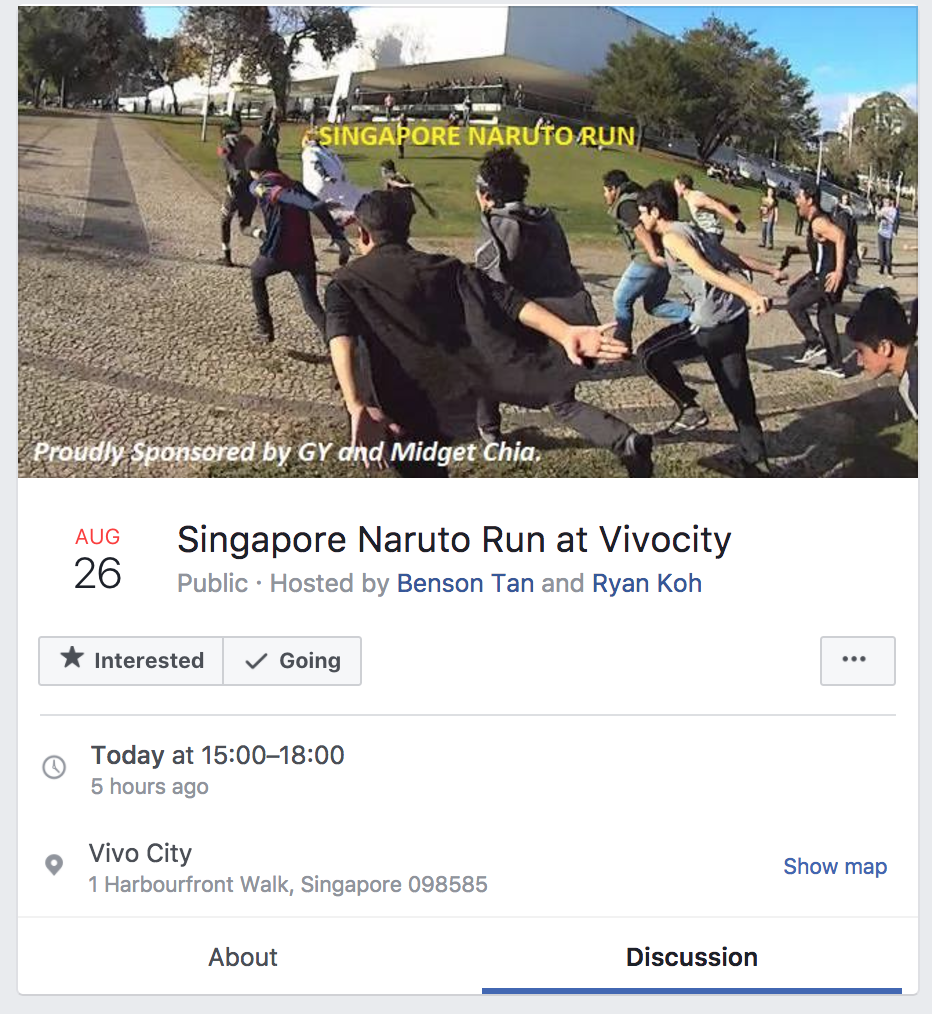Click the AUG 26 date badge

click(98, 559)
